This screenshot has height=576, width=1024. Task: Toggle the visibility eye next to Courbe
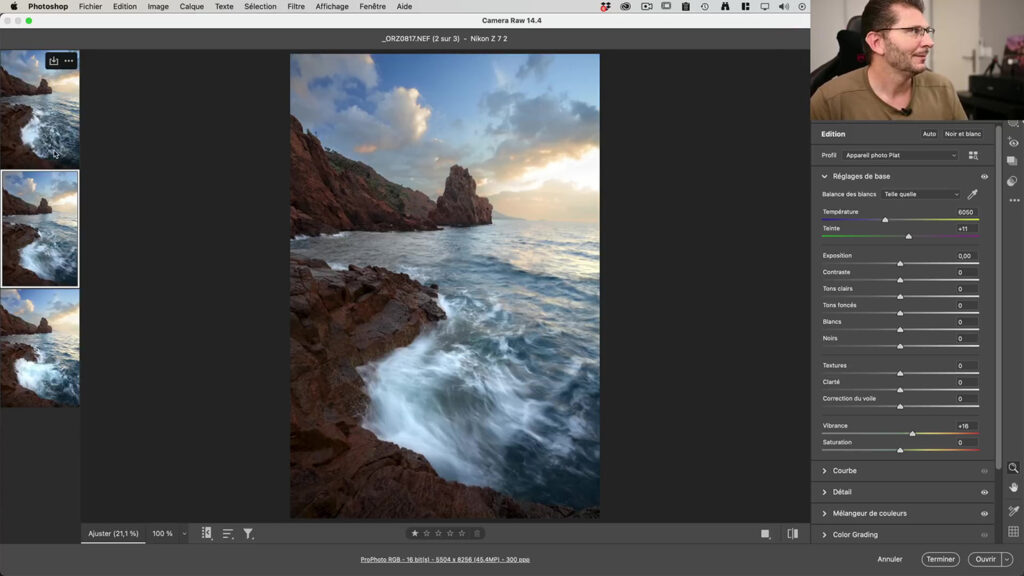click(984, 470)
